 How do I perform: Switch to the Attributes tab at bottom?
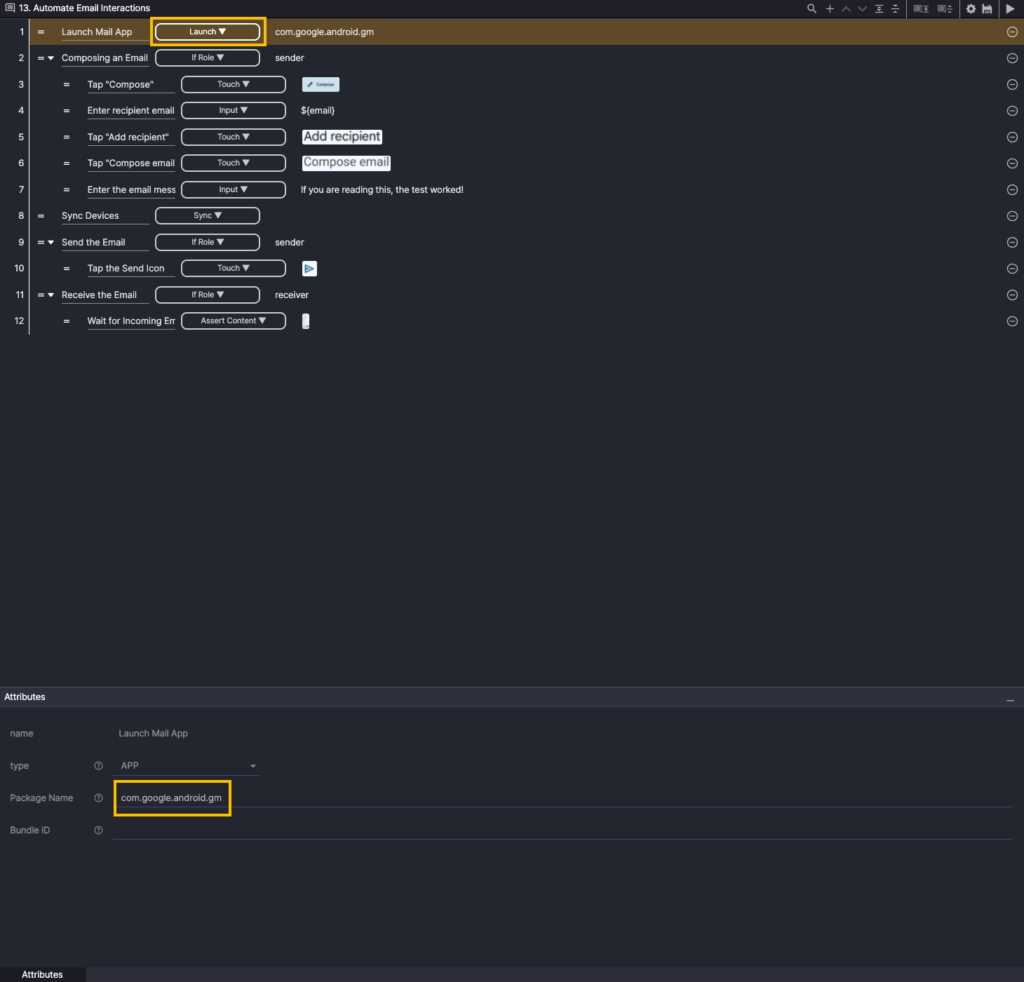click(x=42, y=974)
